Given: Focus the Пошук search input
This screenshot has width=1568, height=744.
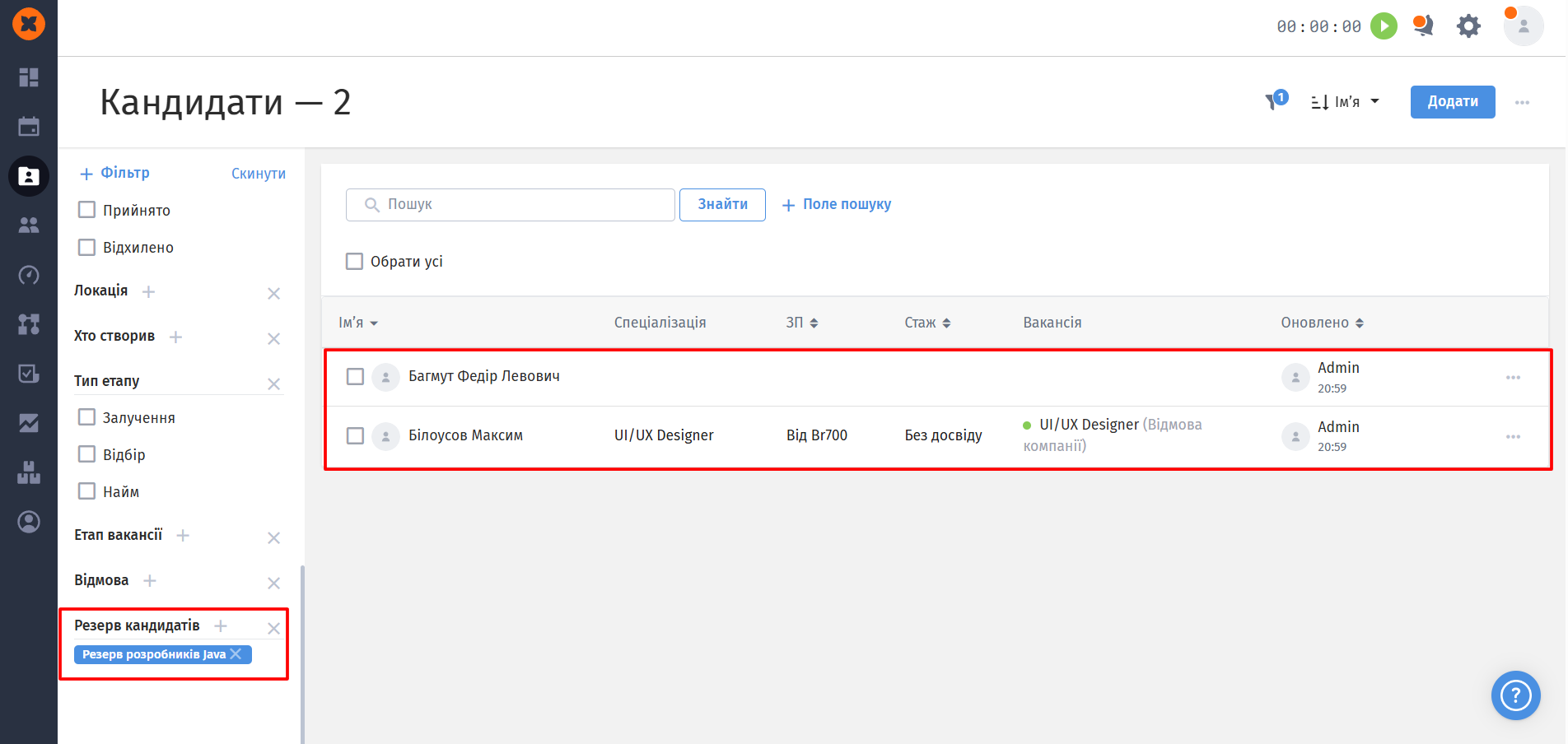Looking at the screenshot, I should [x=511, y=205].
